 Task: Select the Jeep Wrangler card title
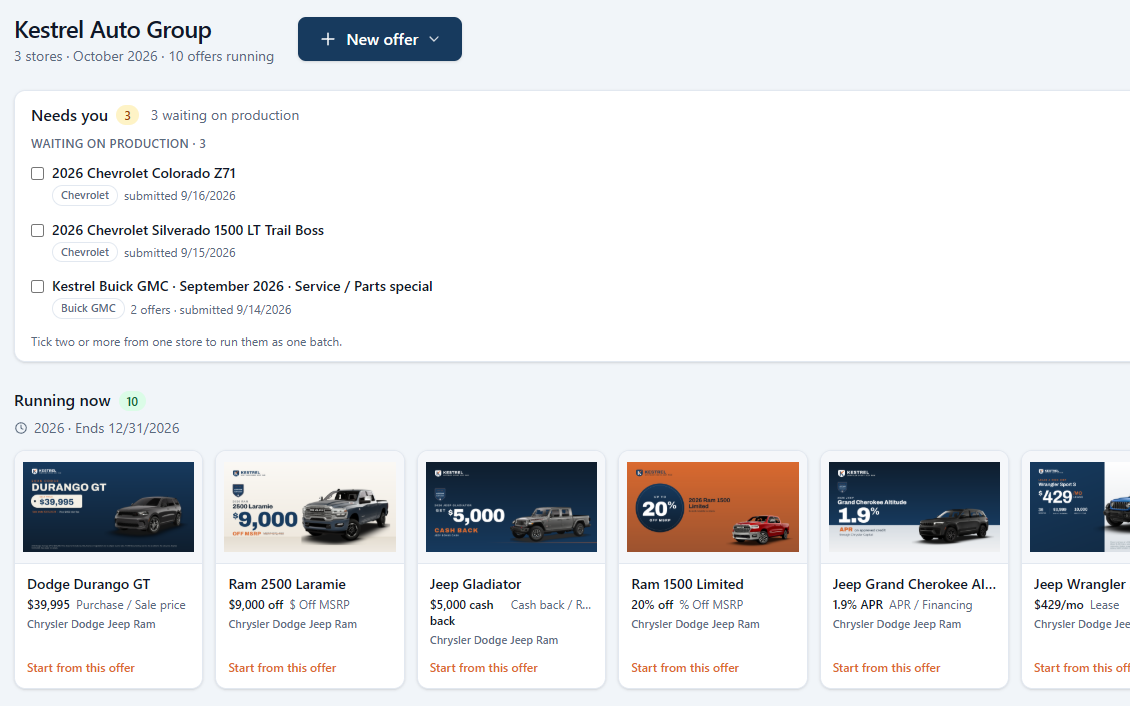[x=1080, y=584]
